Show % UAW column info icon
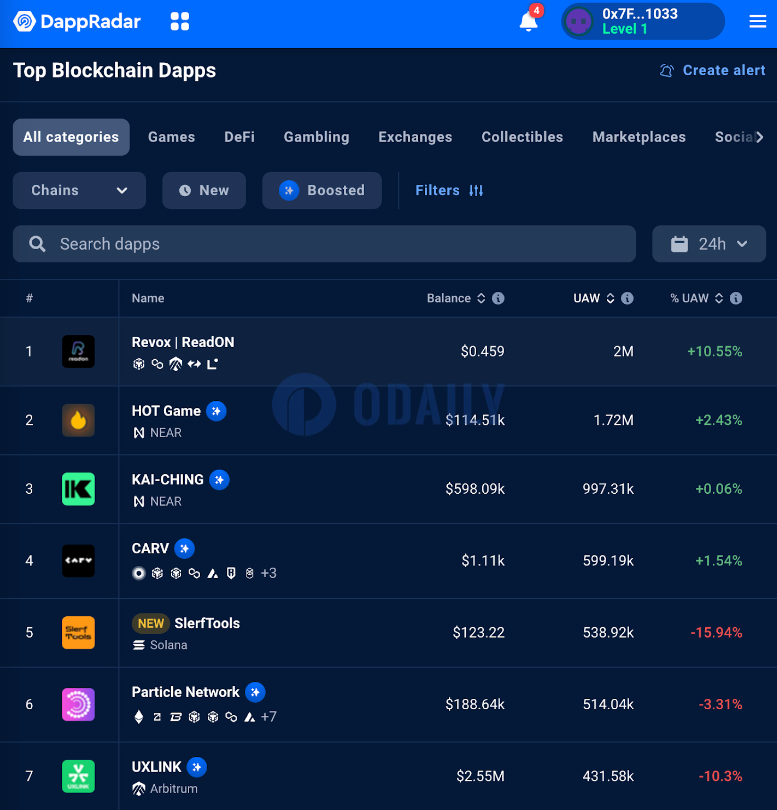777x810 pixels. click(x=736, y=299)
